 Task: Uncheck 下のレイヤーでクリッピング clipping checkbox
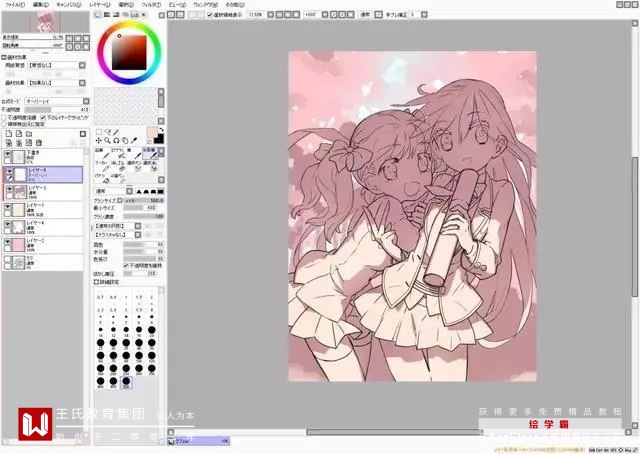click(43, 118)
